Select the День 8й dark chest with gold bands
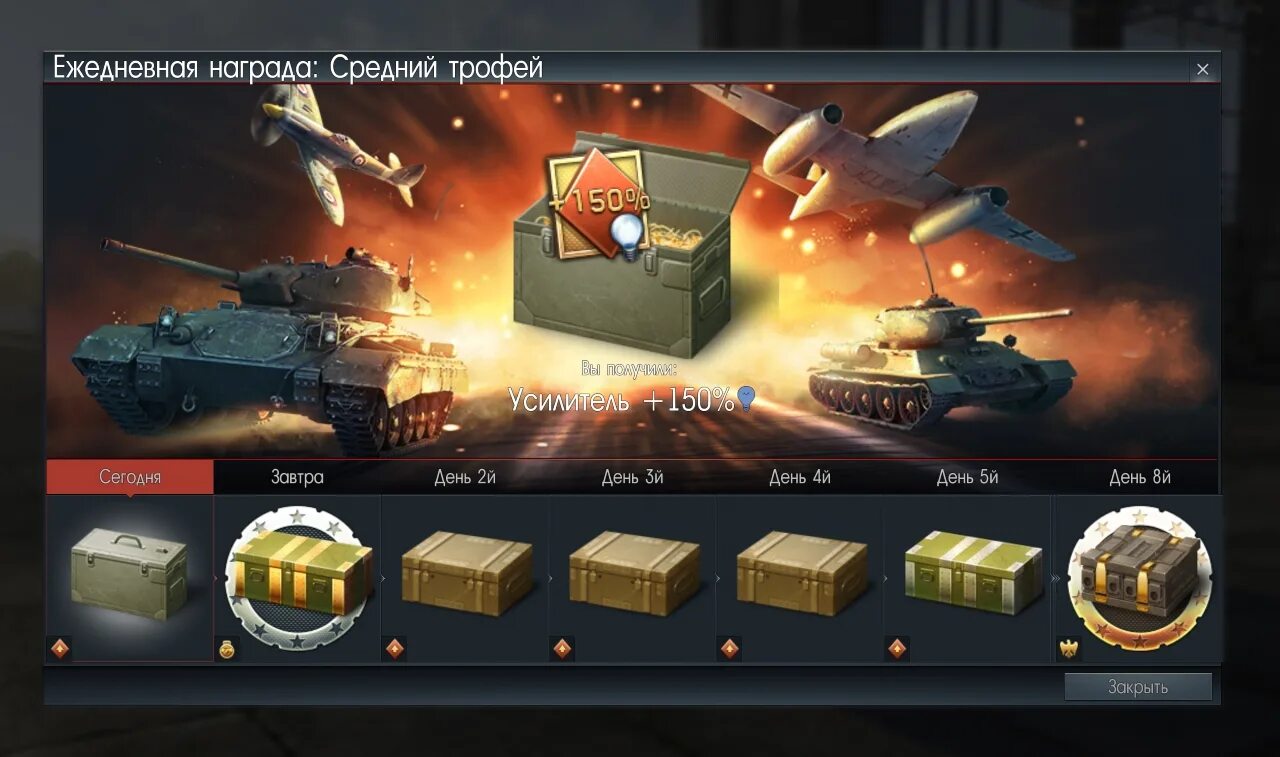The image size is (1280, 757). pyautogui.click(x=1139, y=577)
